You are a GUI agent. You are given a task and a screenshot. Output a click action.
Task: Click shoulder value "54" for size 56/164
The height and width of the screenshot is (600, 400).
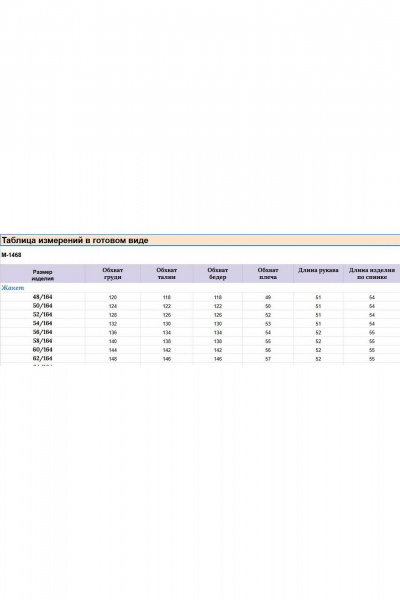[x=268, y=333]
